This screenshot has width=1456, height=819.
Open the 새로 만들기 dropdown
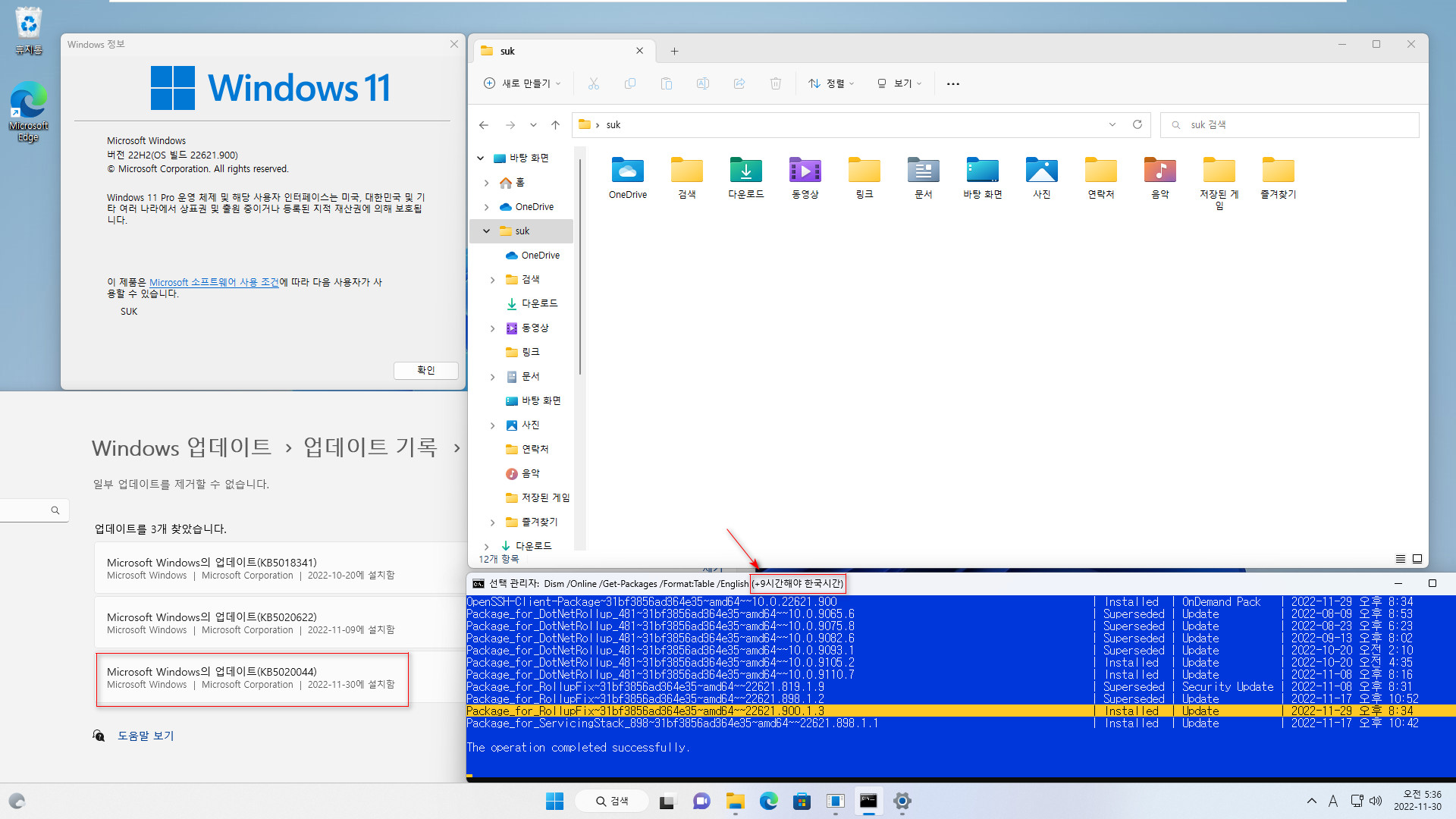point(522,83)
